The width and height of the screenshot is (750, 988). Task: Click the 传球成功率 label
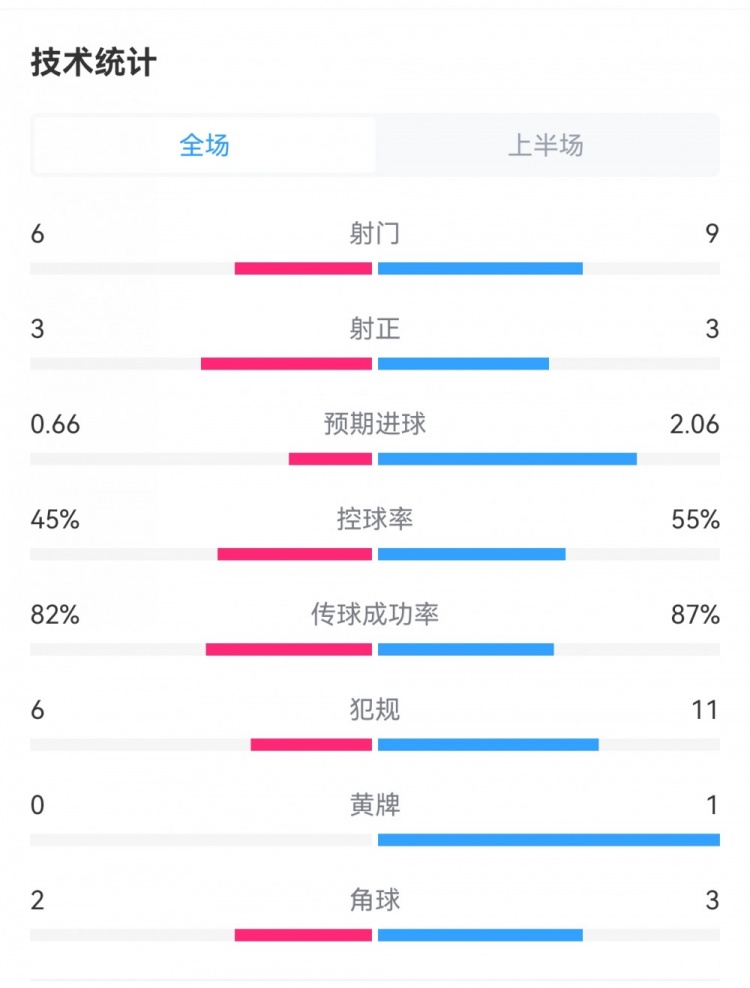pyautogui.click(x=375, y=615)
